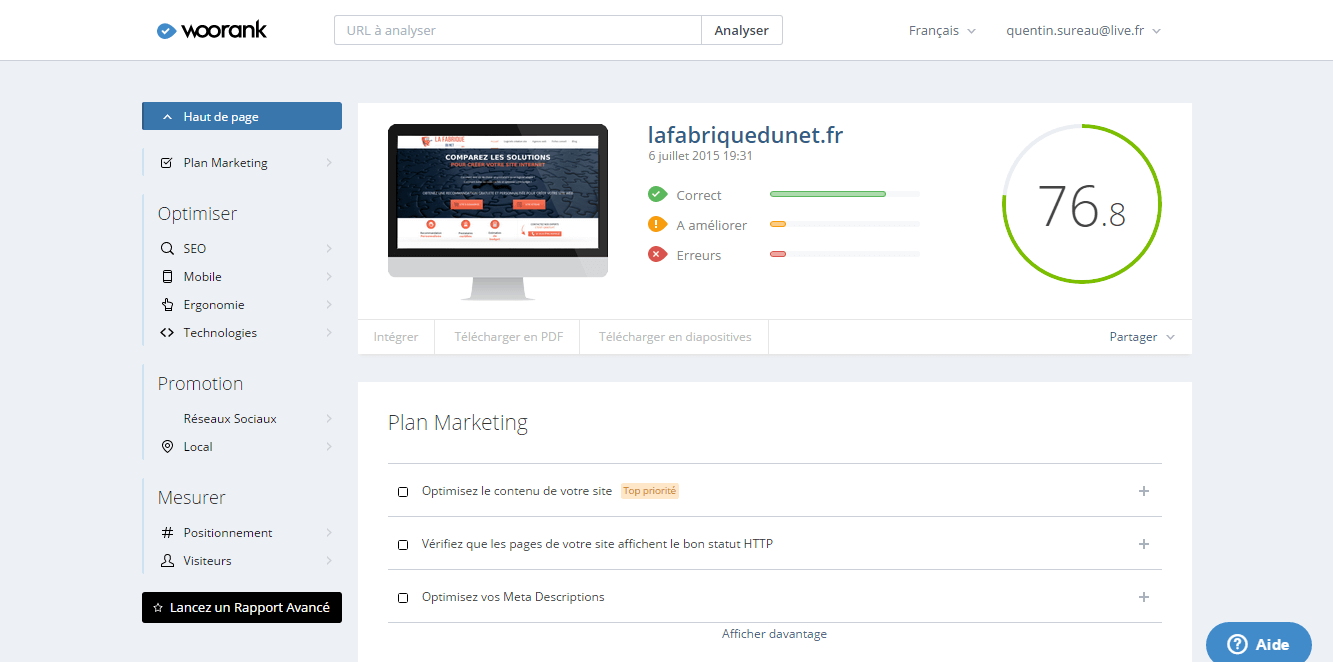This screenshot has width=1333, height=662.
Task: Click Lancez un Rapport Avancé button
Action: [242, 607]
